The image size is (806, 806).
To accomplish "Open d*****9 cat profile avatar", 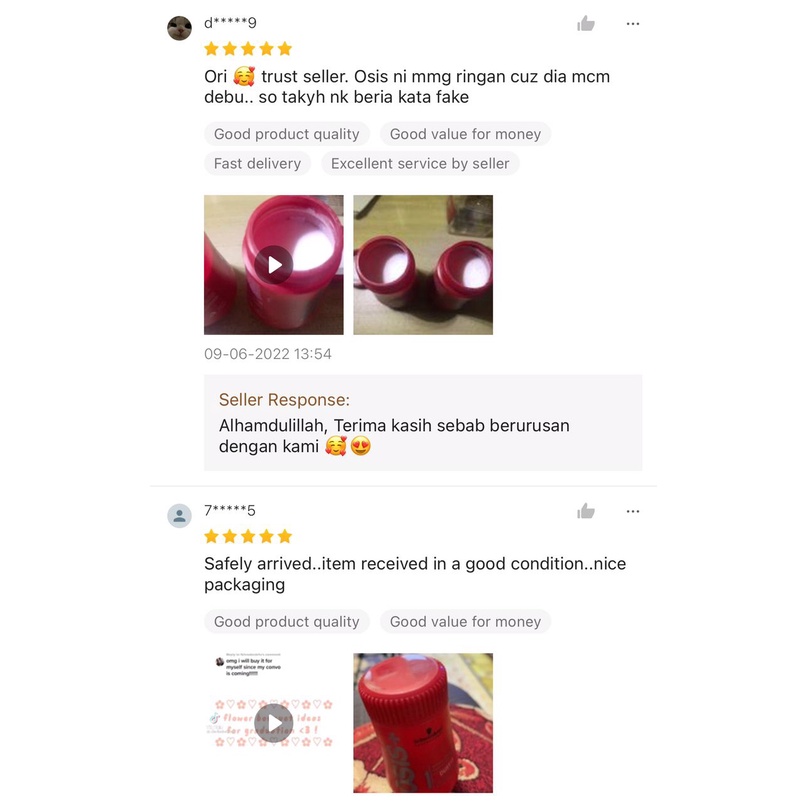I will coord(179,28).
